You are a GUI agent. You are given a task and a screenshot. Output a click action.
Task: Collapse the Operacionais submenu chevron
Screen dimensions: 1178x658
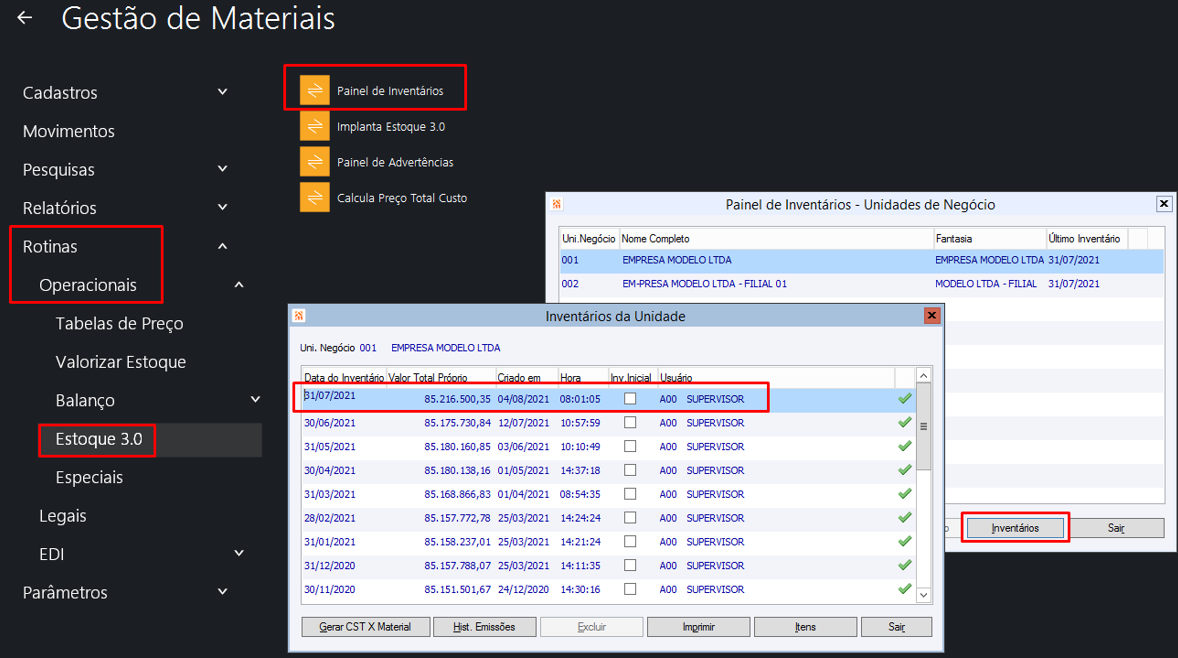pyautogui.click(x=239, y=285)
